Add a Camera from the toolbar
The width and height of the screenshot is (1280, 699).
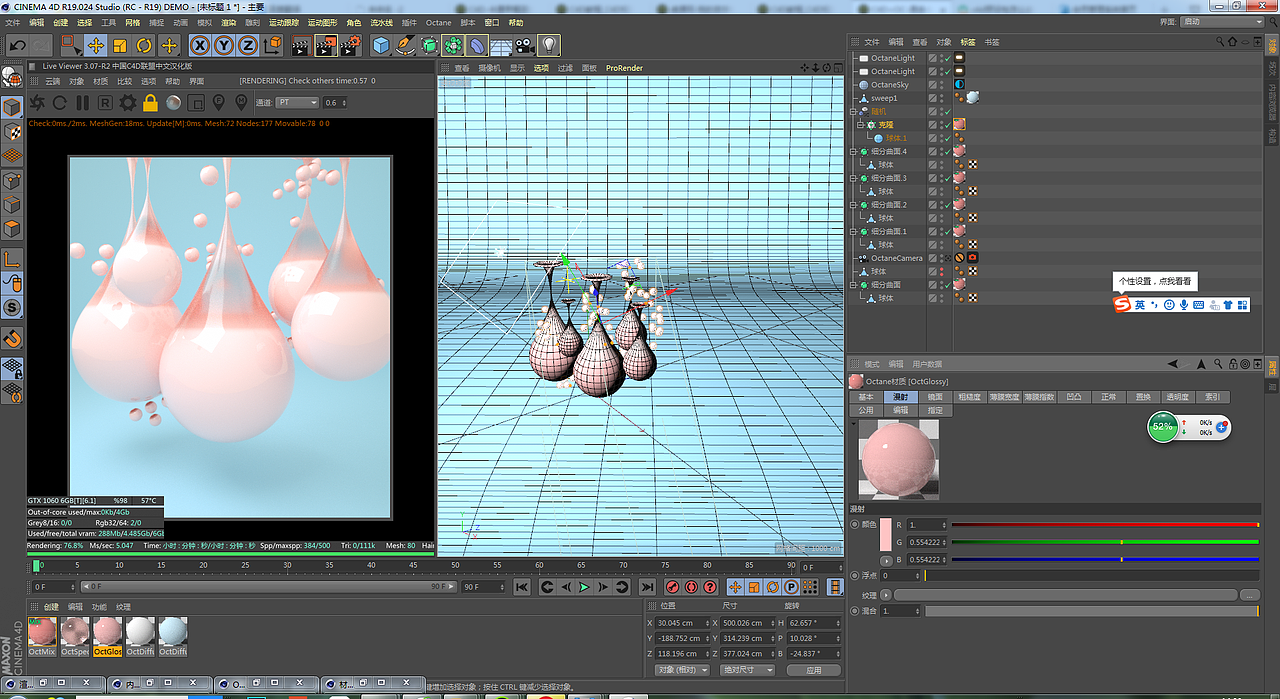pyautogui.click(x=525, y=45)
